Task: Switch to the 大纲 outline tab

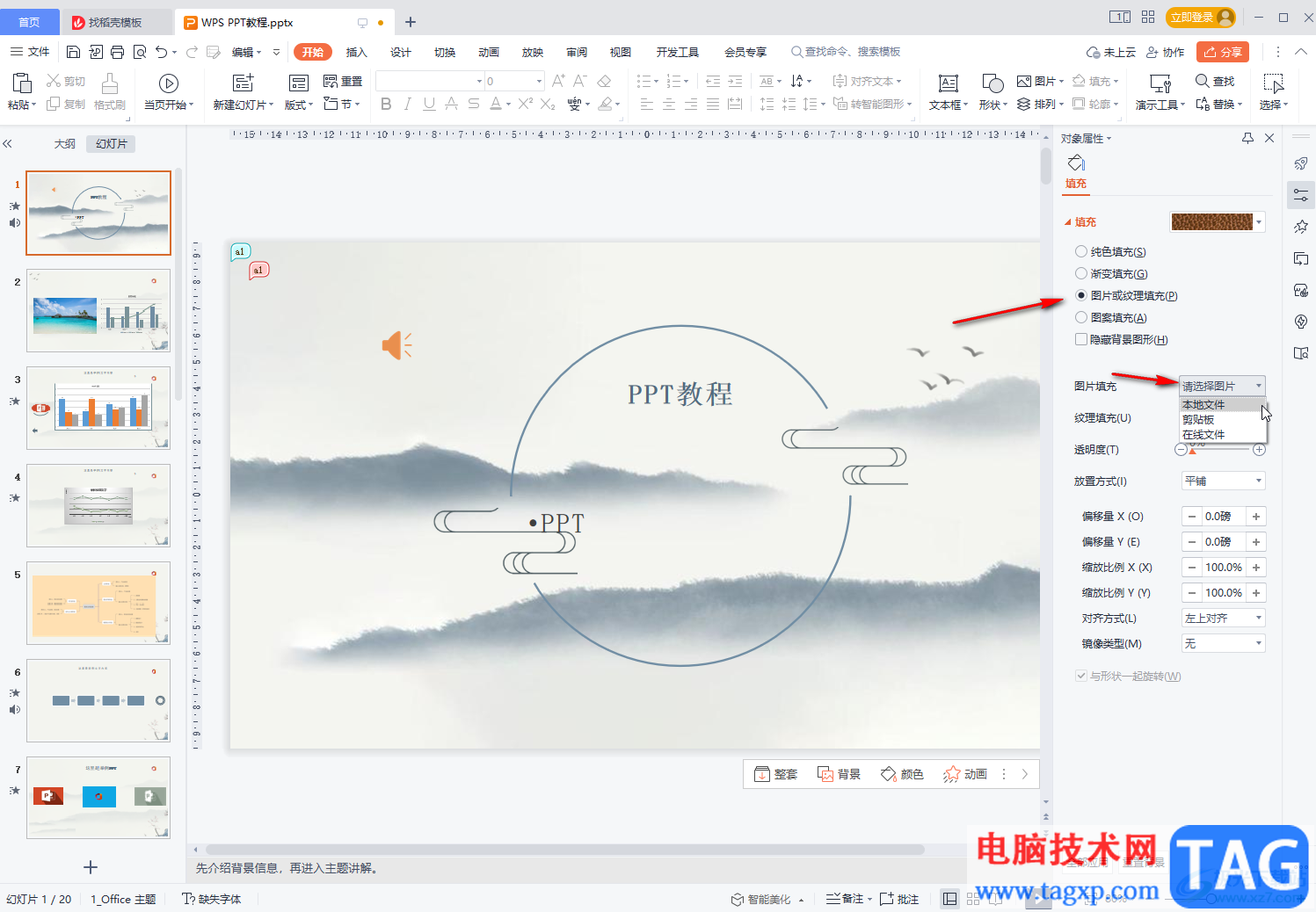Action: [x=65, y=143]
